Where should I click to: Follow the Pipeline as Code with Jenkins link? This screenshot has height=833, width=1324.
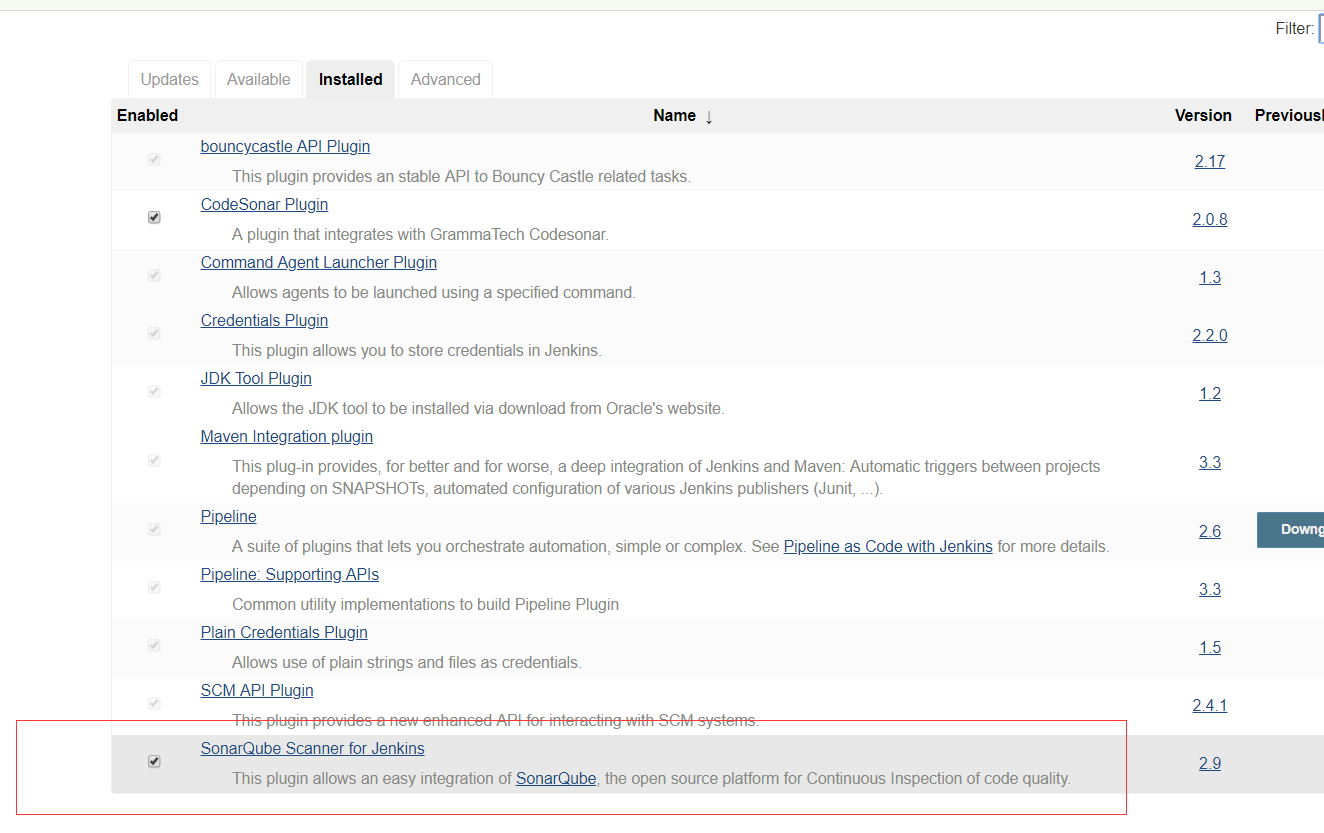click(x=887, y=546)
